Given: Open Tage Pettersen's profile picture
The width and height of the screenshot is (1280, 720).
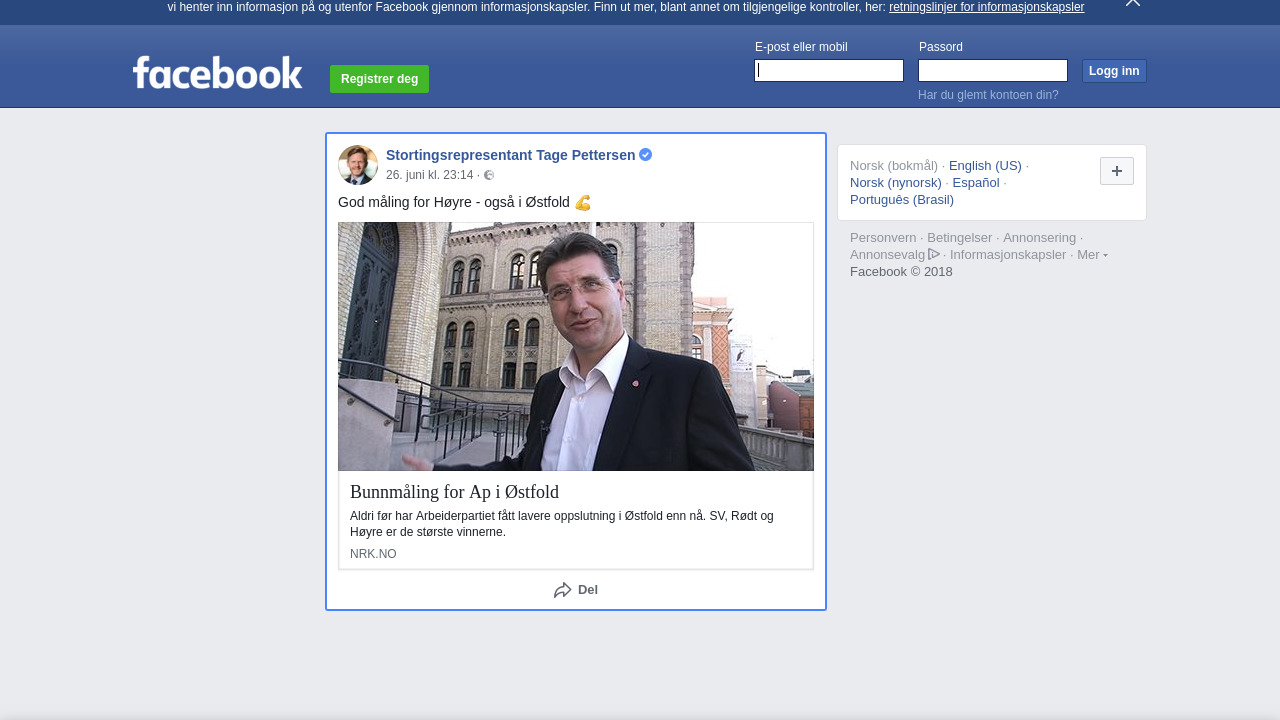Looking at the screenshot, I should point(358,165).
